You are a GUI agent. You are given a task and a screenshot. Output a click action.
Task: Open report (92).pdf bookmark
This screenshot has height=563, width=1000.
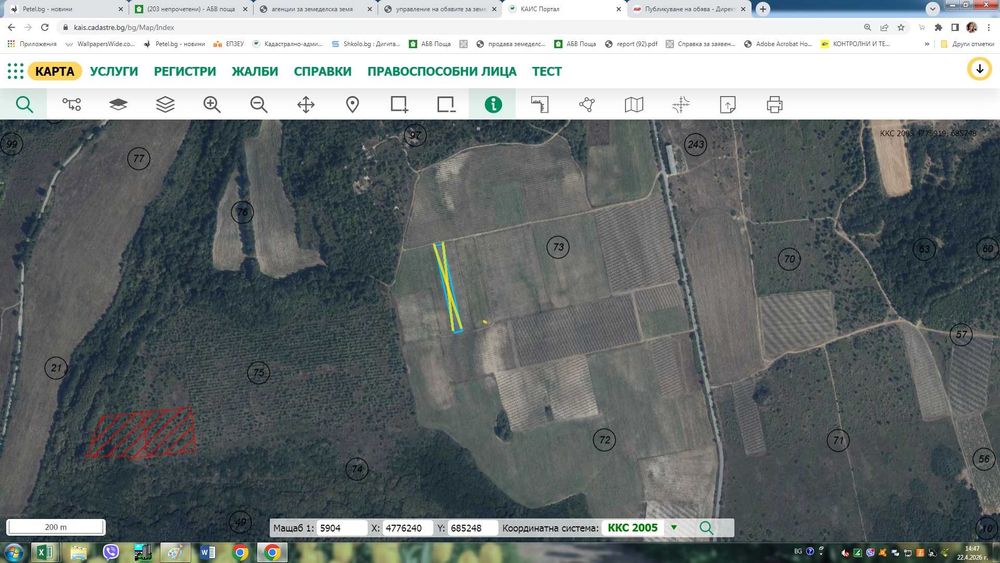[631, 44]
